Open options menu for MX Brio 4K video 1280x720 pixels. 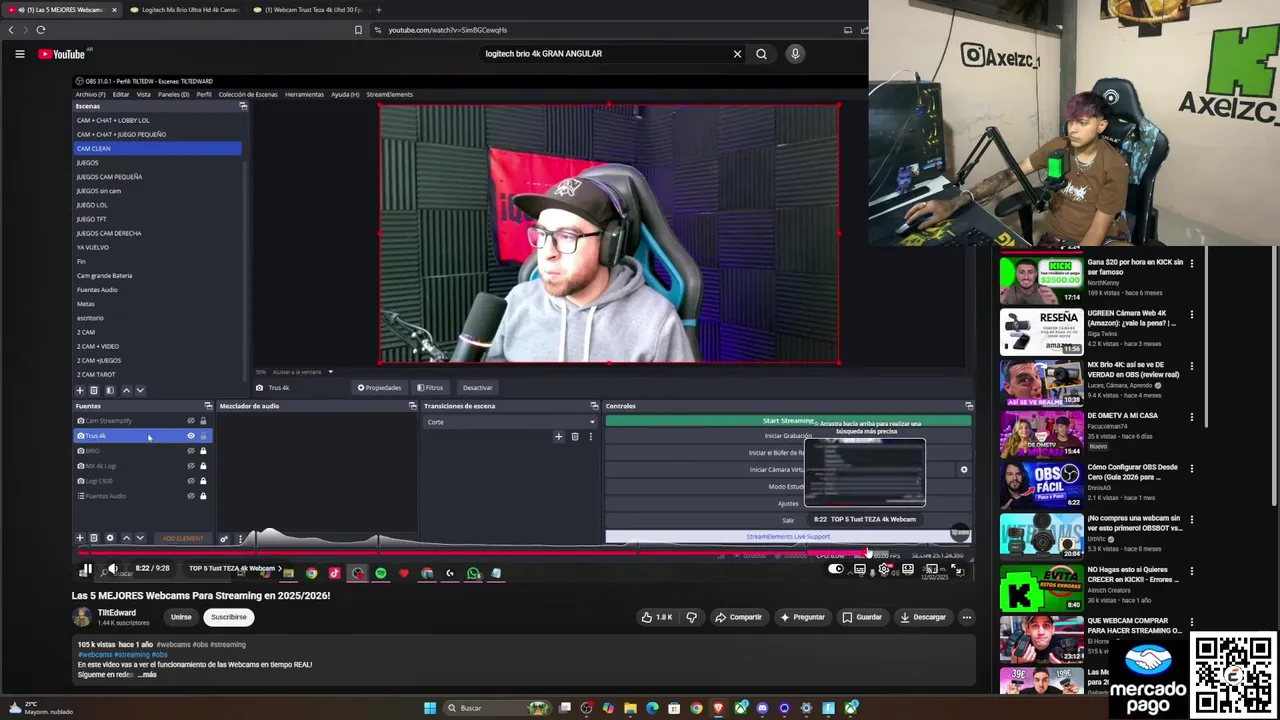1191,366
